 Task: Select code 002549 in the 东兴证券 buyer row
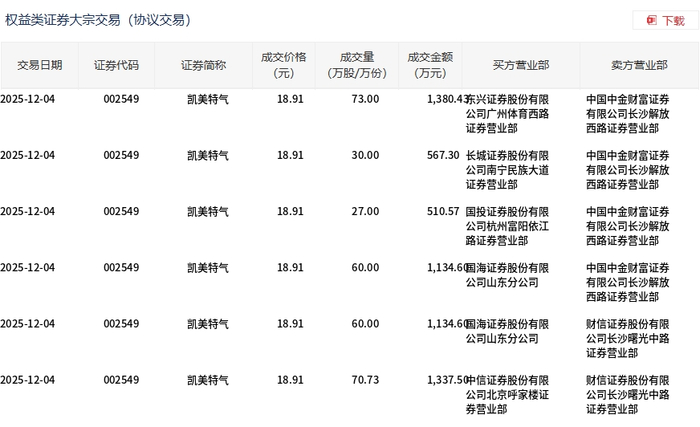[121, 99]
